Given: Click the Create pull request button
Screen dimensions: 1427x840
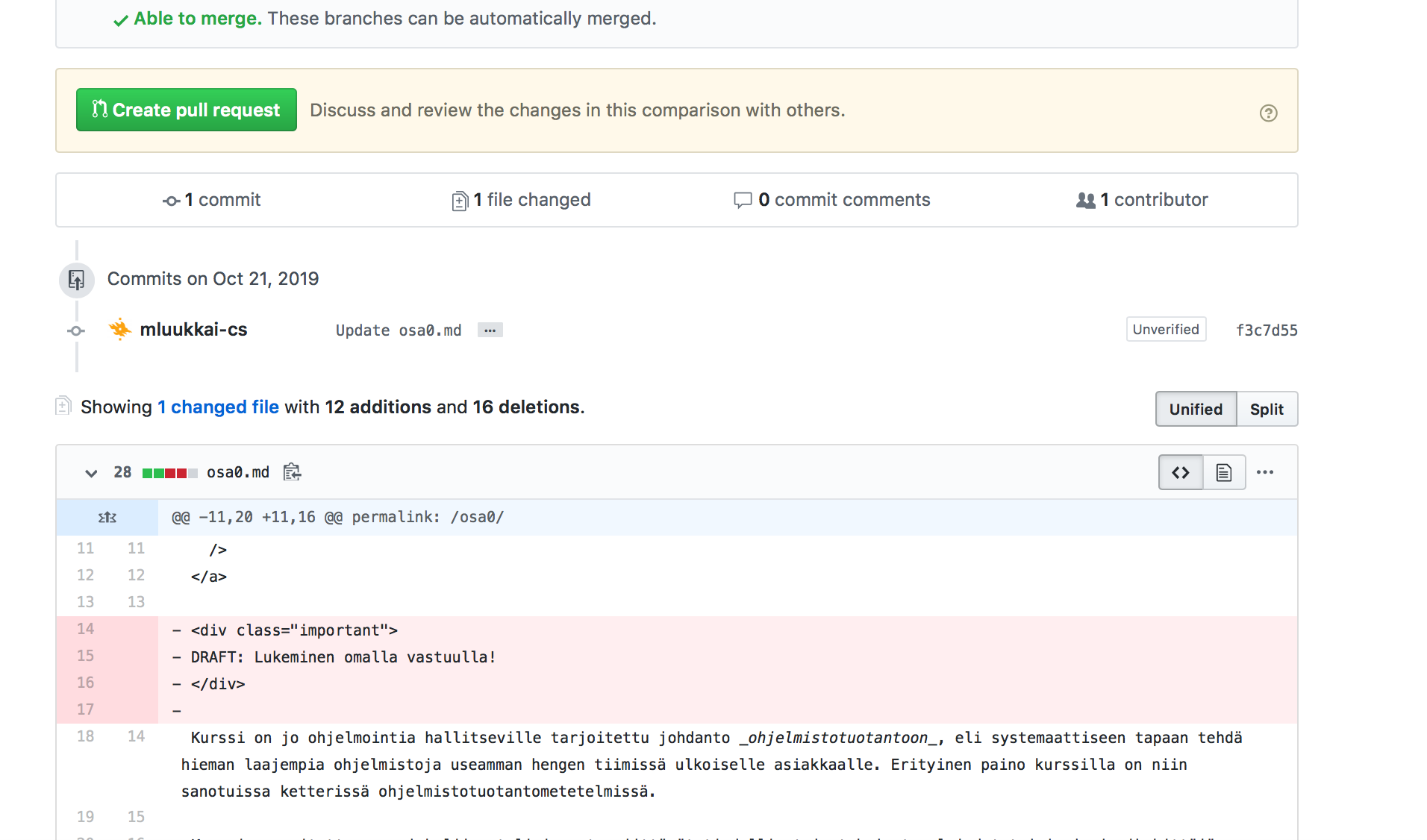Looking at the screenshot, I should [x=186, y=110].
